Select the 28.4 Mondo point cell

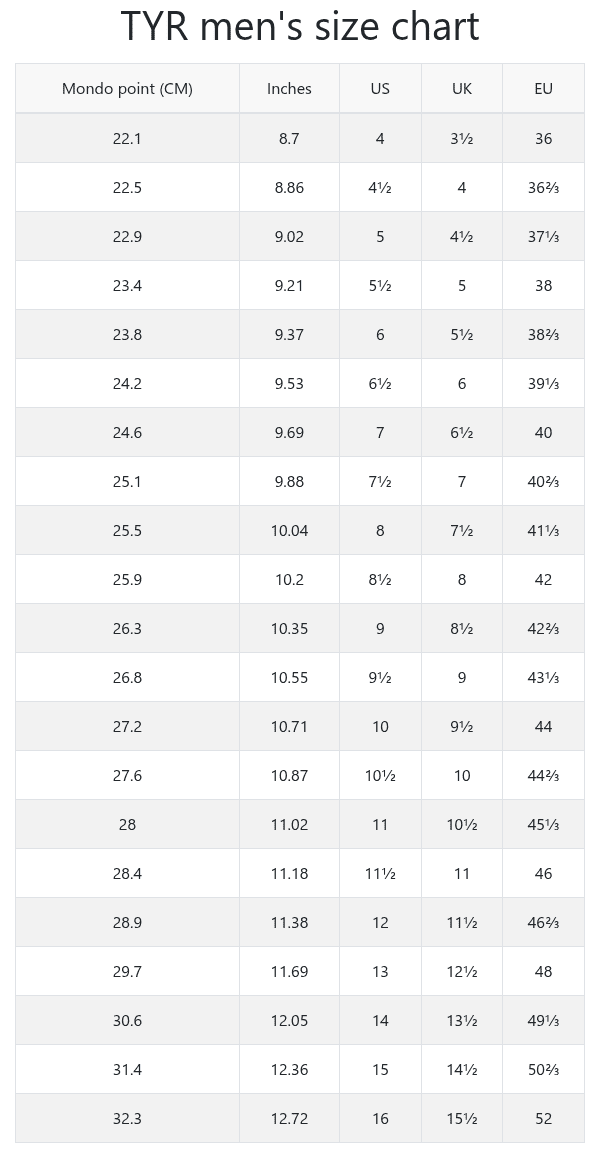click(x=127, y=874)
